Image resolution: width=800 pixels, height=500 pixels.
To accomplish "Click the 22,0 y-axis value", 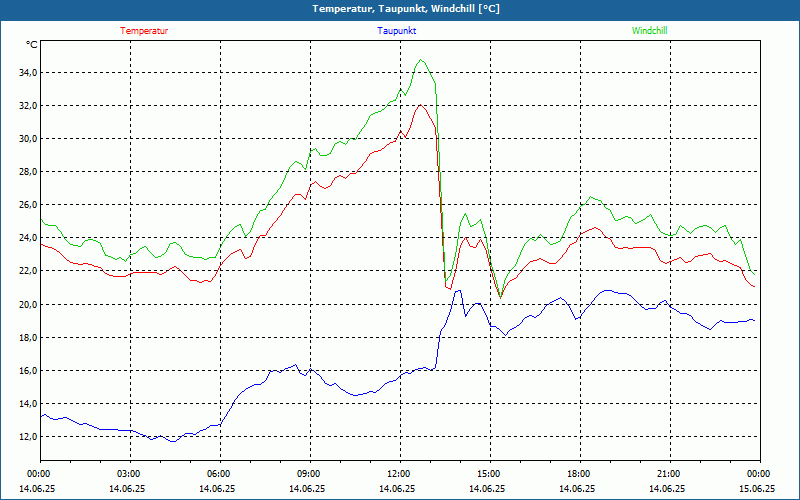I will [28, 271].
